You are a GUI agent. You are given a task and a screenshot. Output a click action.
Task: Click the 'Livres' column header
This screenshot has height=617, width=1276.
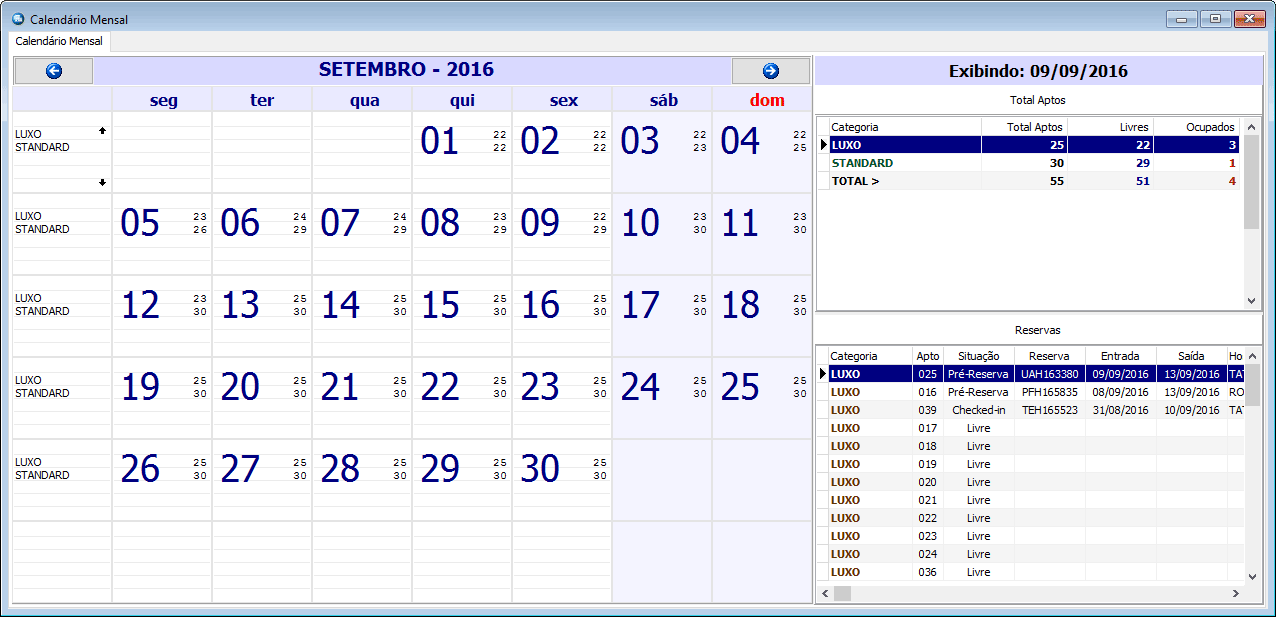1110,127
